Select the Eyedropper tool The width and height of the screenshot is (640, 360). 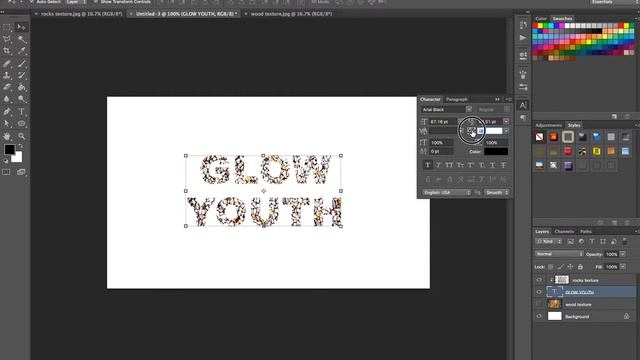22,51
